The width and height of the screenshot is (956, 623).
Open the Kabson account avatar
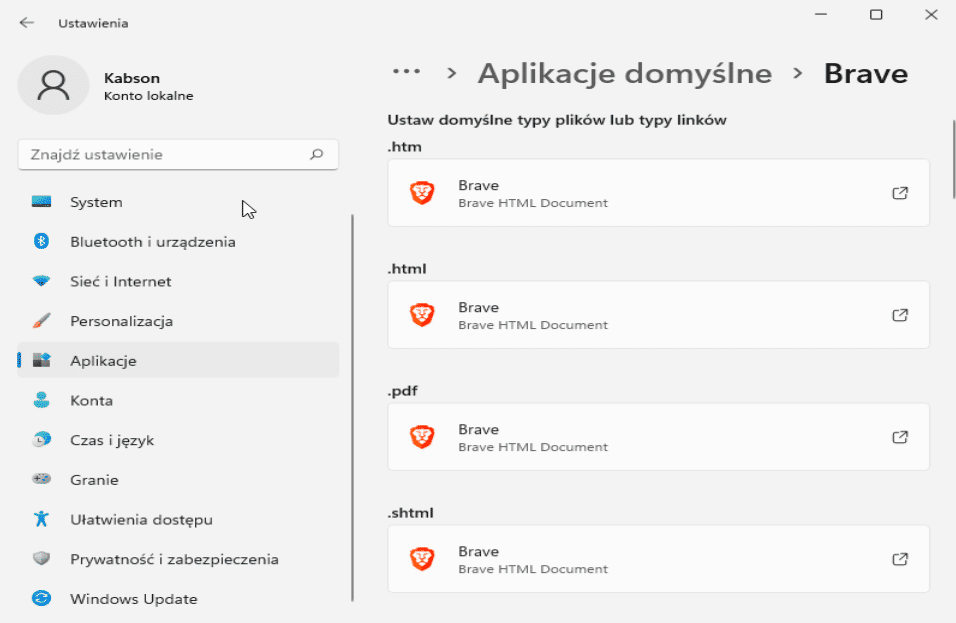(x=54, y=85)
